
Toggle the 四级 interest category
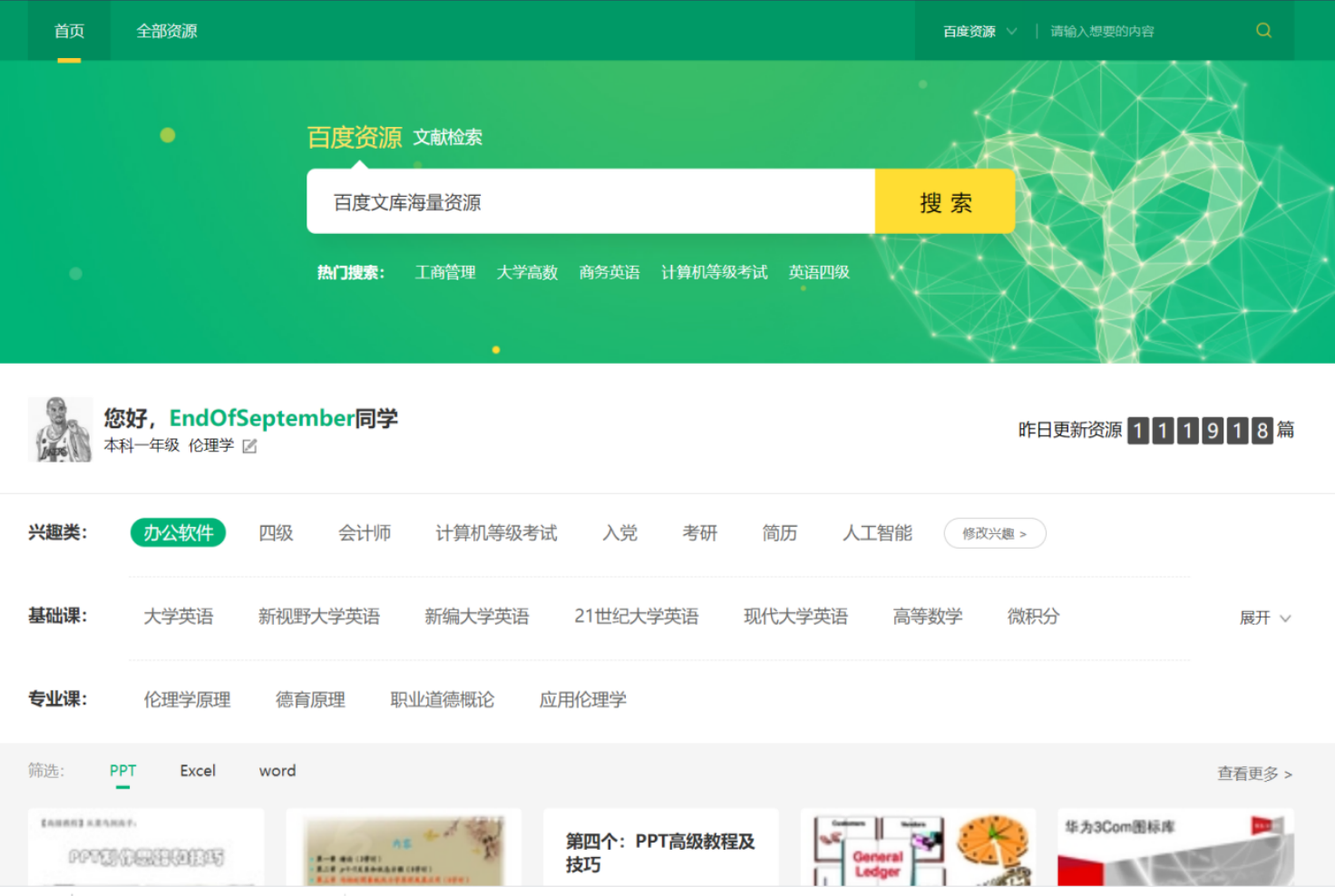(x=277, y=533)
